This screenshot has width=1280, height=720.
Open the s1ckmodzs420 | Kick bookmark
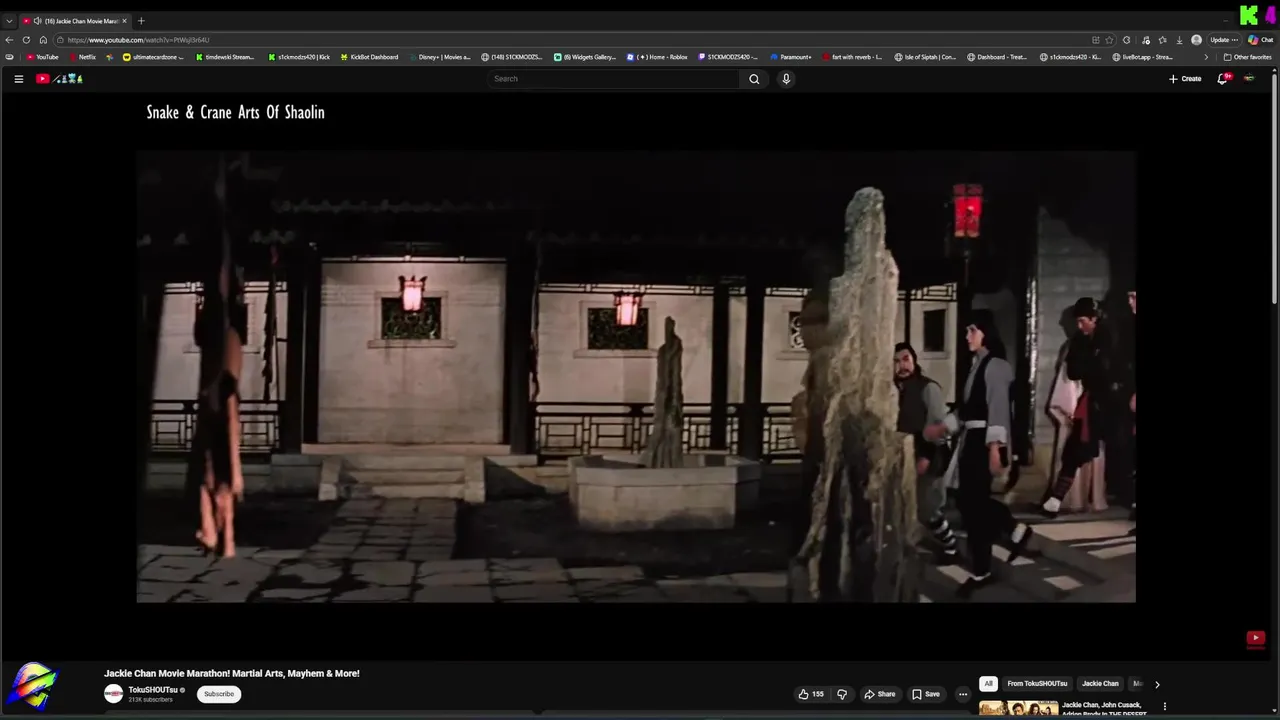pos(298,57)
